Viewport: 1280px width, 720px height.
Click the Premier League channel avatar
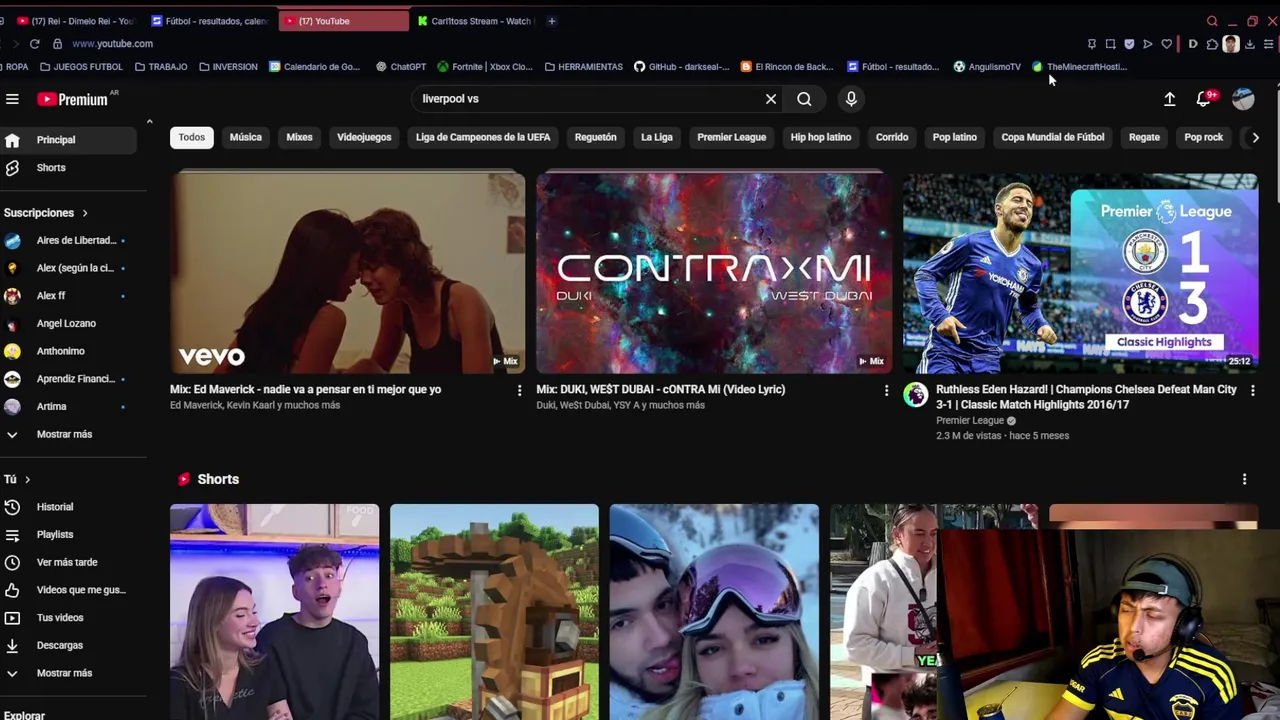[x=915, y=394]
